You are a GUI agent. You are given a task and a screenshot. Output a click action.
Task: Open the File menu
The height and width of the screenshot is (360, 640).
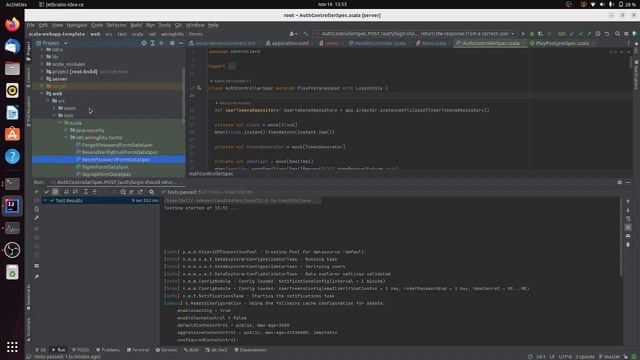[x=31, y=25]
